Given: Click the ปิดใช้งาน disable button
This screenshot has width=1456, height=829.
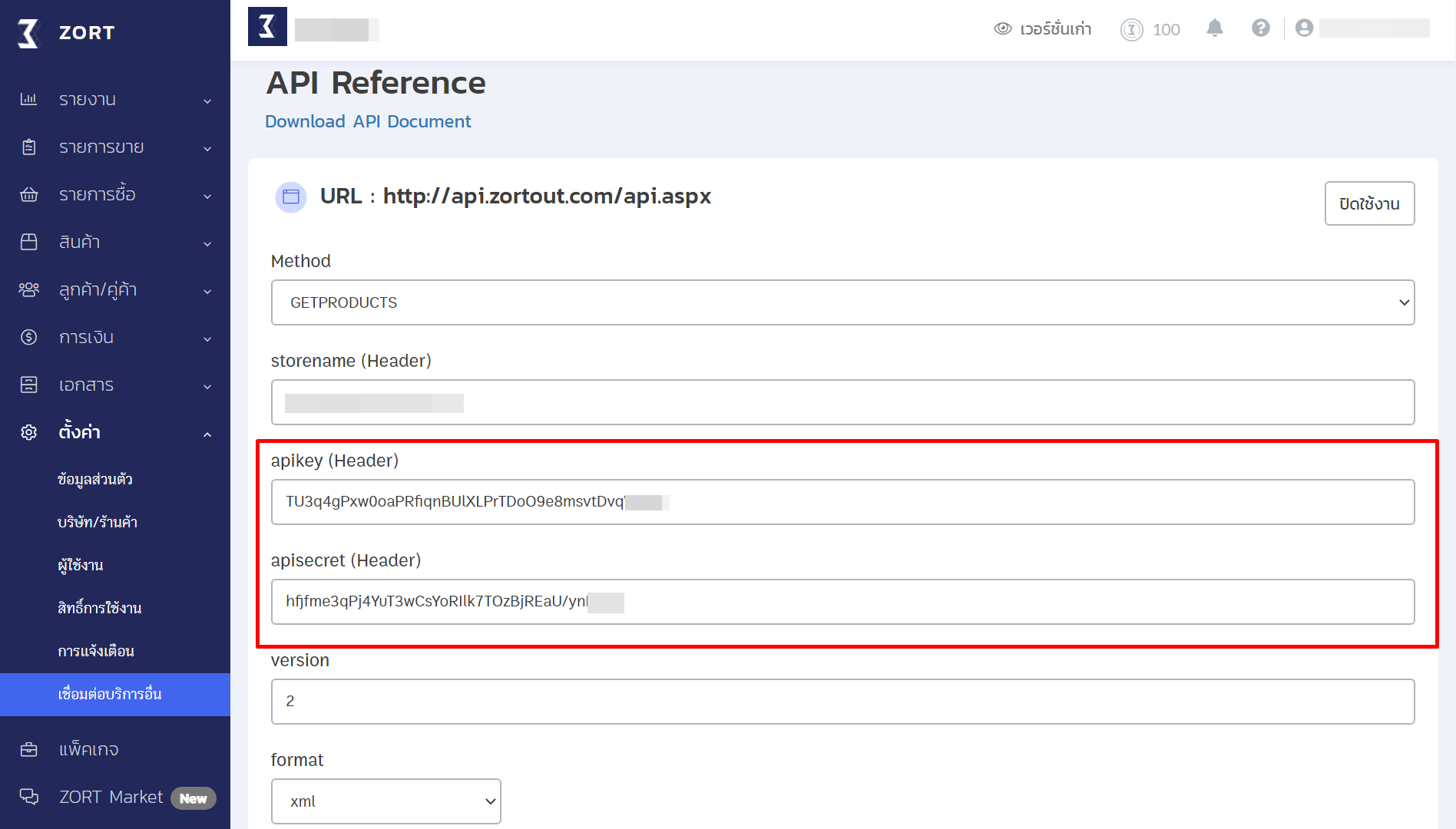Looking at the screenshot, I should click(x=1369, y=203).
